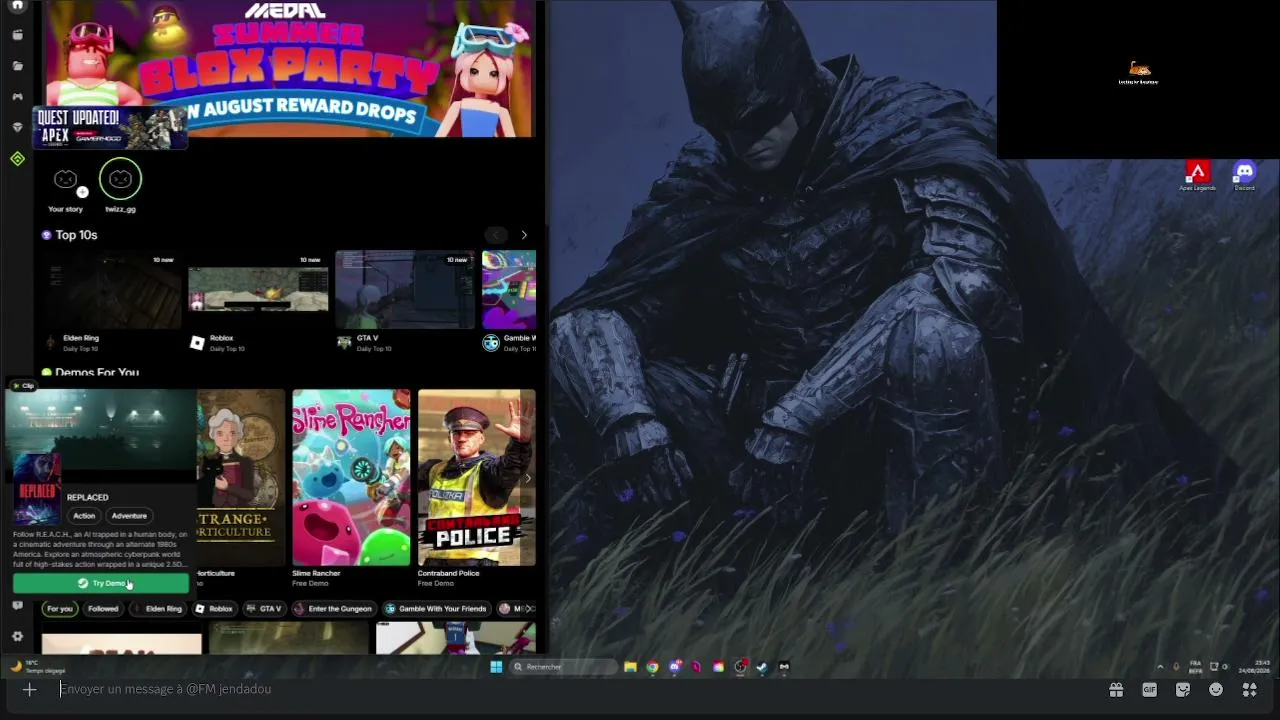Open the weather widget on taskbar

tap(38, 667)
